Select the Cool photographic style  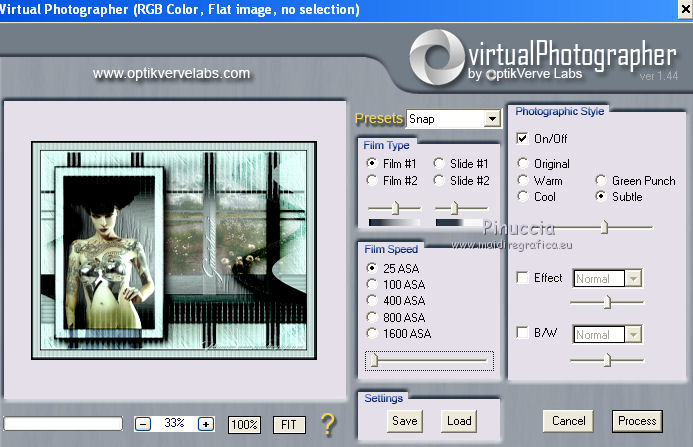click(523, 196)
